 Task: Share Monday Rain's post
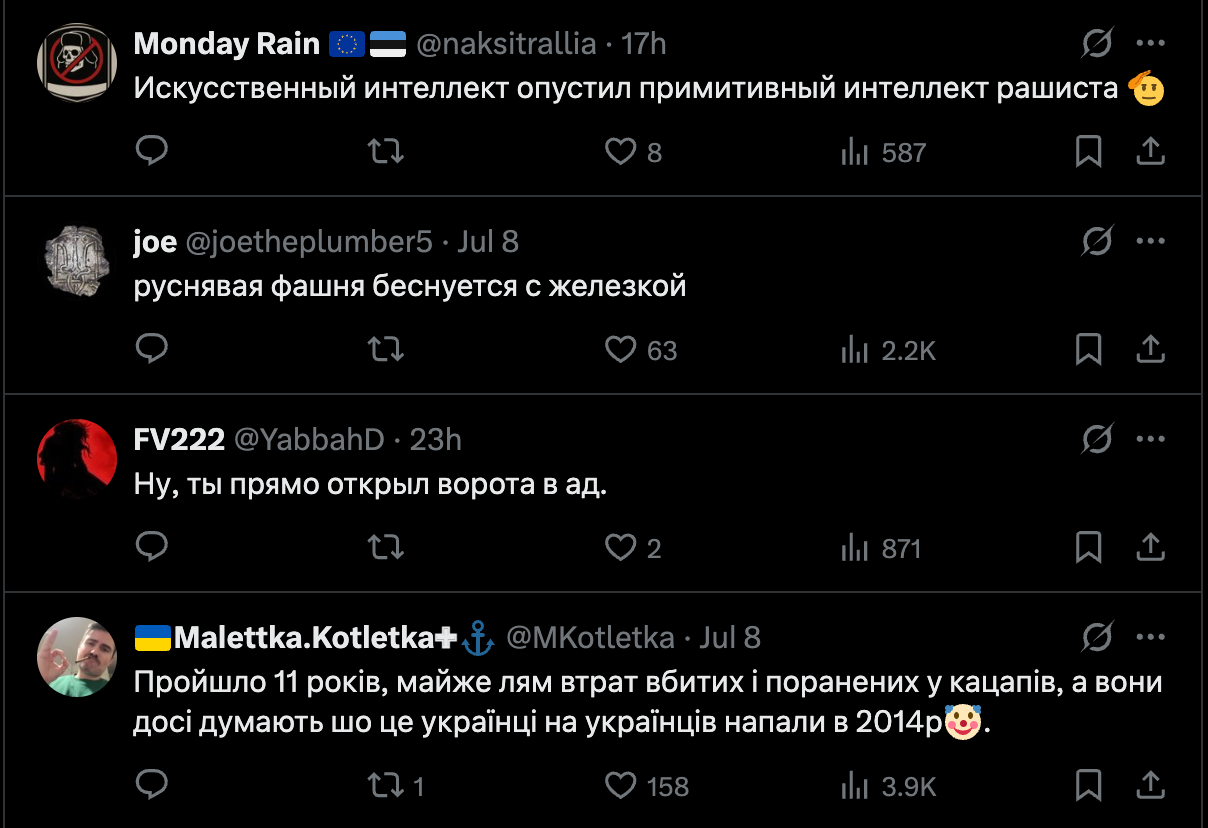(1151, 152)
